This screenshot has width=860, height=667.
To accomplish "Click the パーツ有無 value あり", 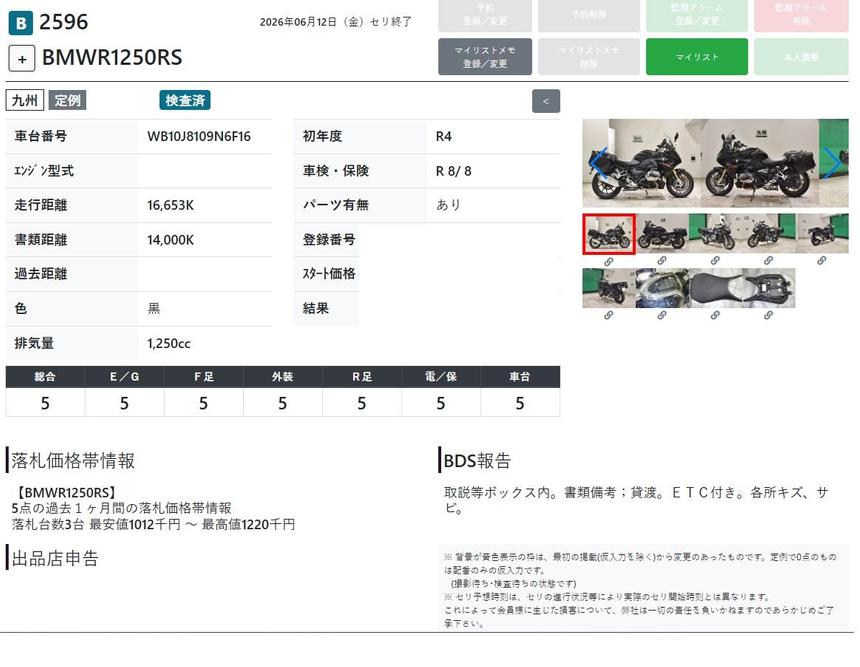I will [x=448, y=205].
